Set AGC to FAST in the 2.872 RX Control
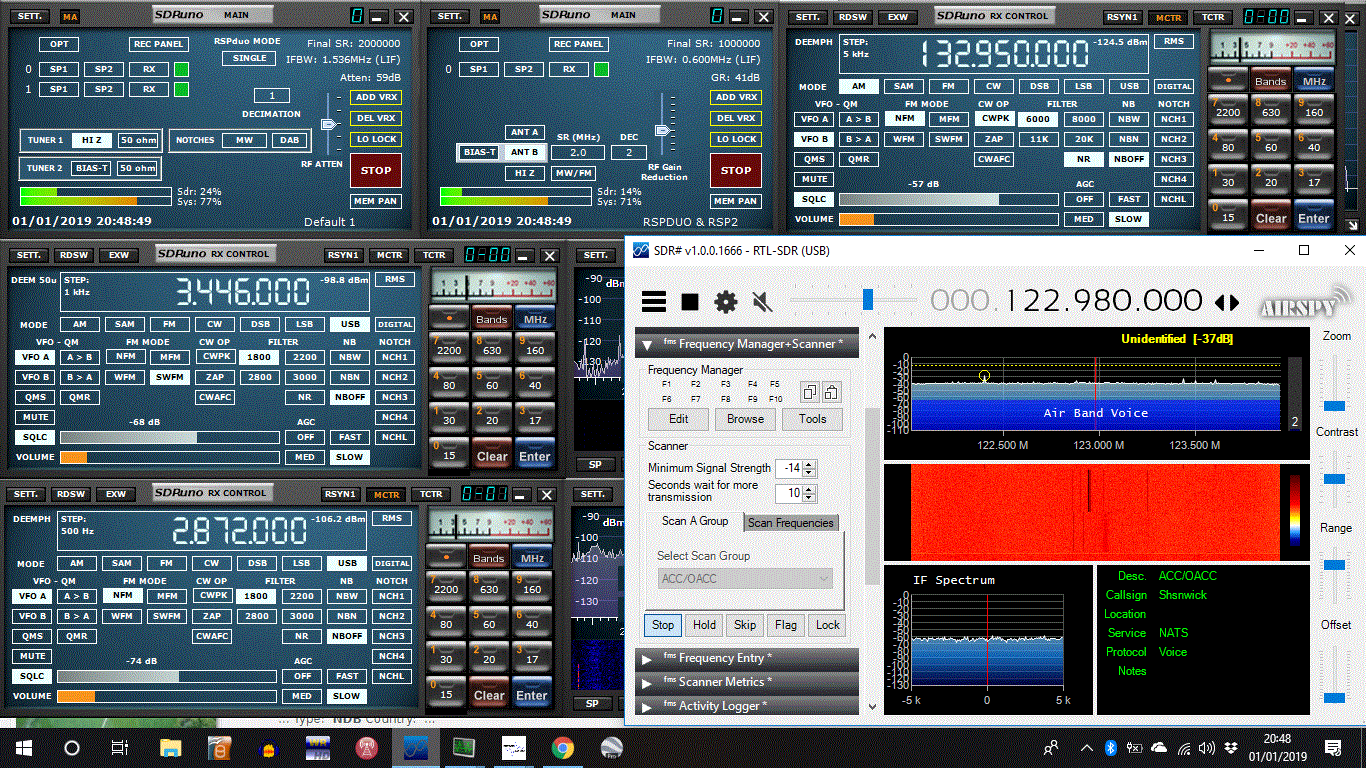The image size is (1366, 768). tap(347, 676)
